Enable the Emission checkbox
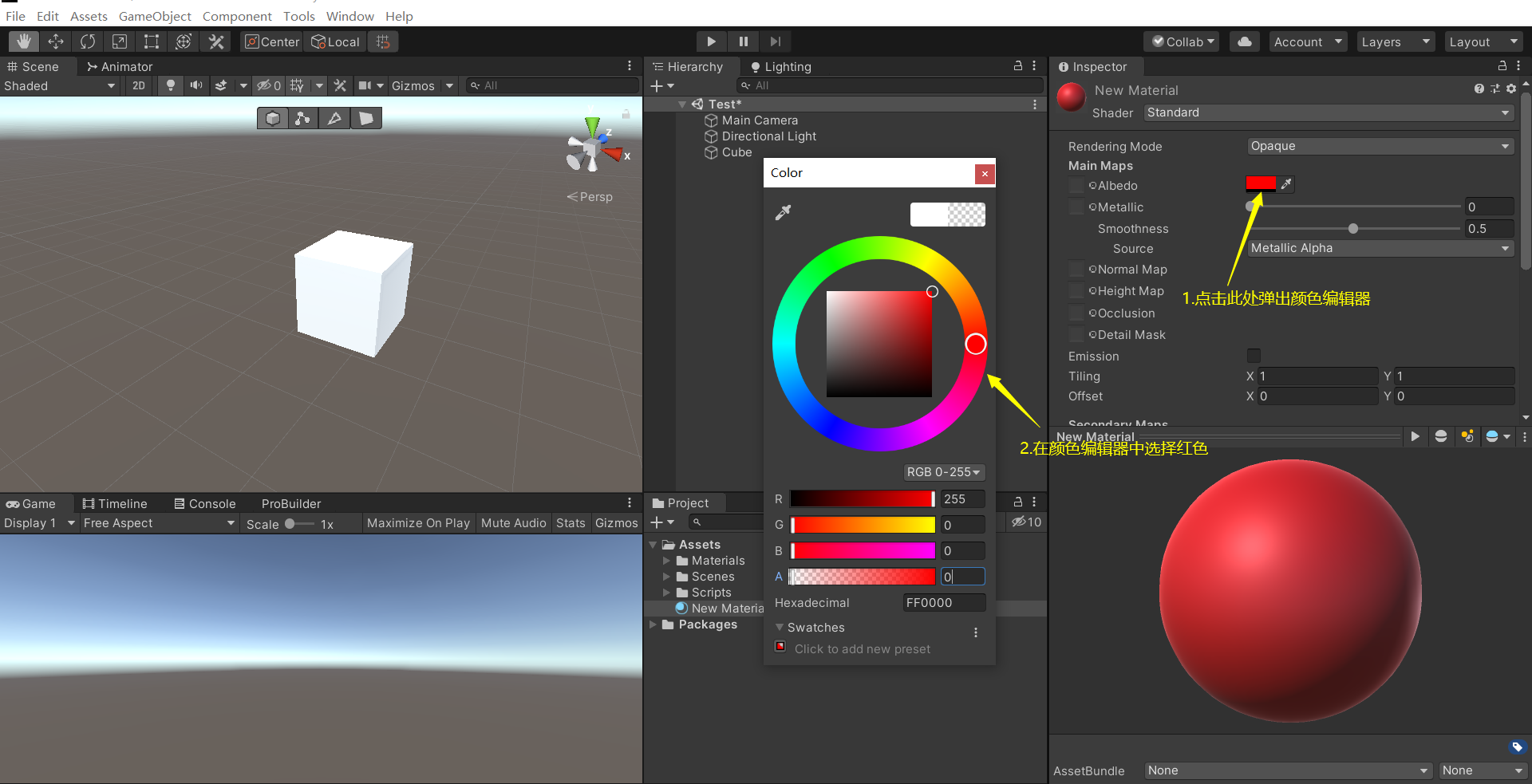Screen dimensions: 1532x784 pos(1254,356)
